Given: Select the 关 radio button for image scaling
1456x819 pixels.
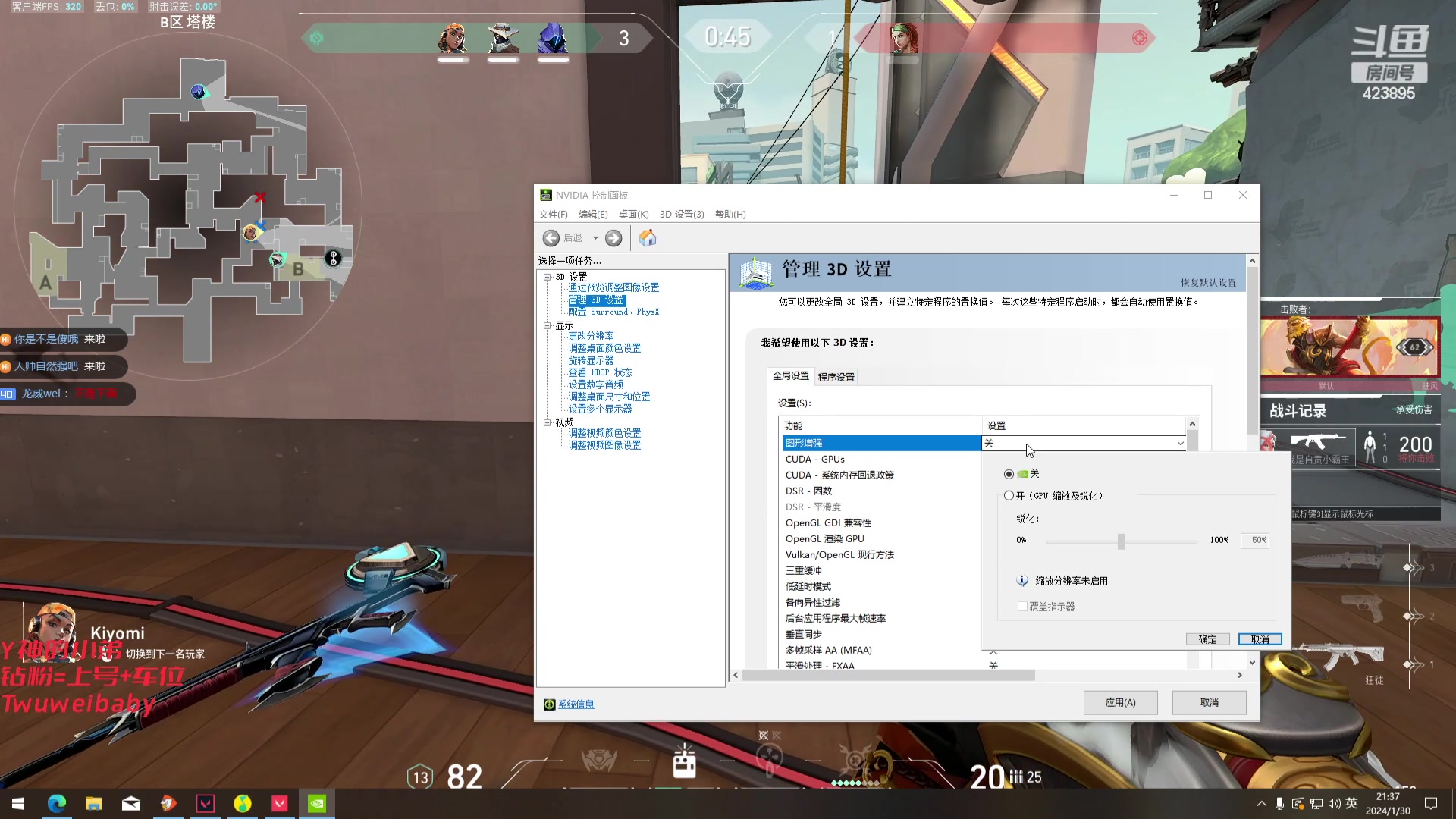Looking at the screenshot, I should 1009,474.
